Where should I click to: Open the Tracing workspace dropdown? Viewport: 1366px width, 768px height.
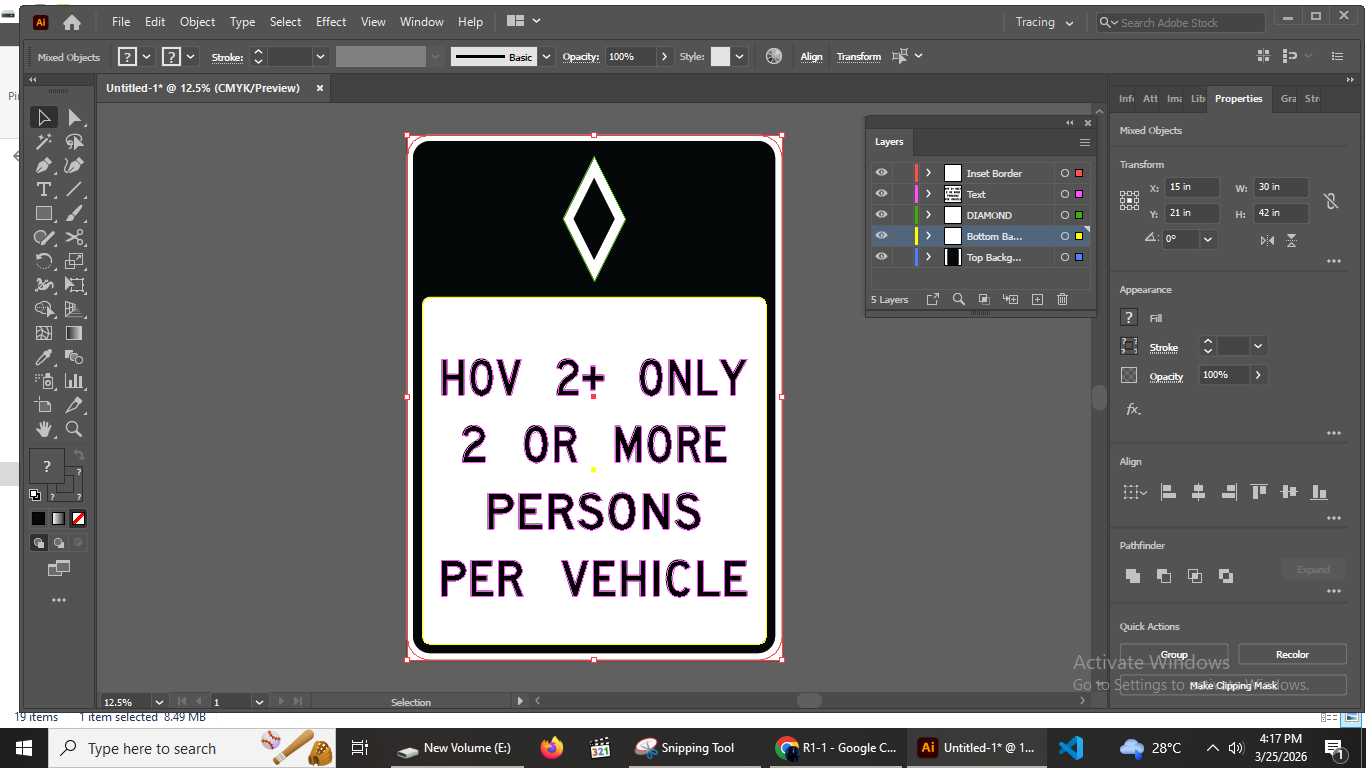click(x=1045, y=22)
